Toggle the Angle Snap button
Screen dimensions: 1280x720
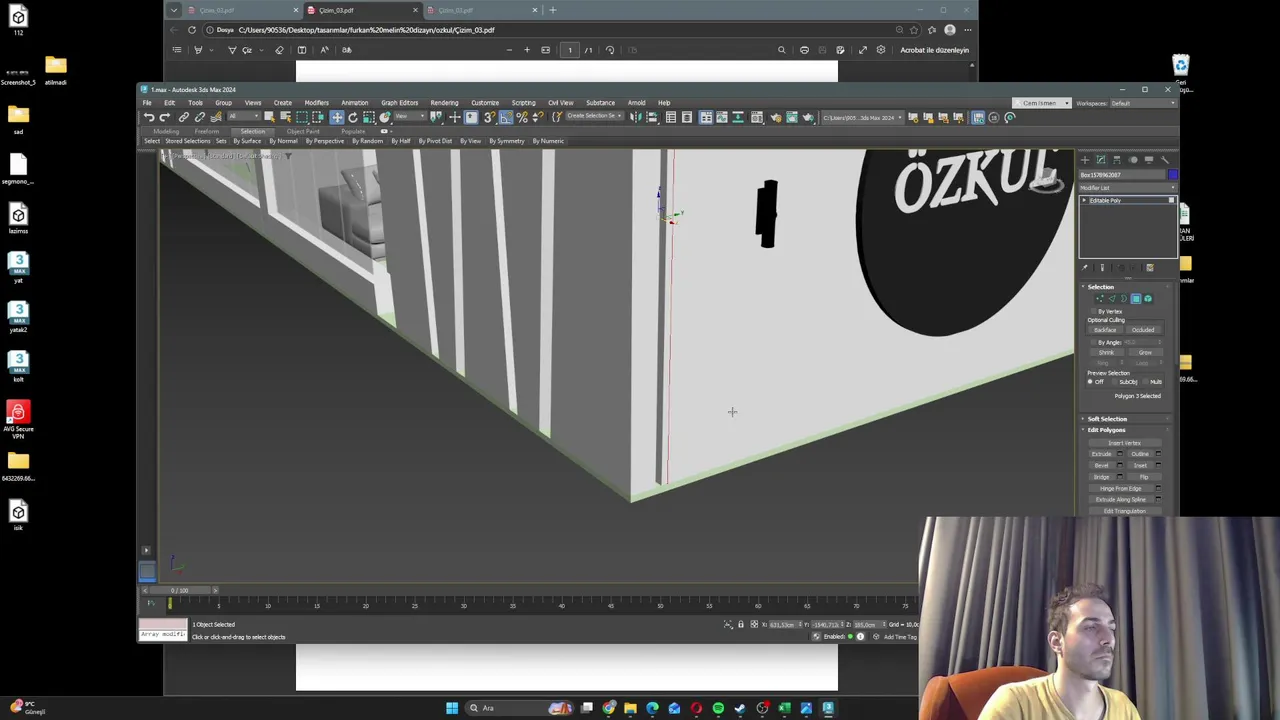[x=506, y=117]
